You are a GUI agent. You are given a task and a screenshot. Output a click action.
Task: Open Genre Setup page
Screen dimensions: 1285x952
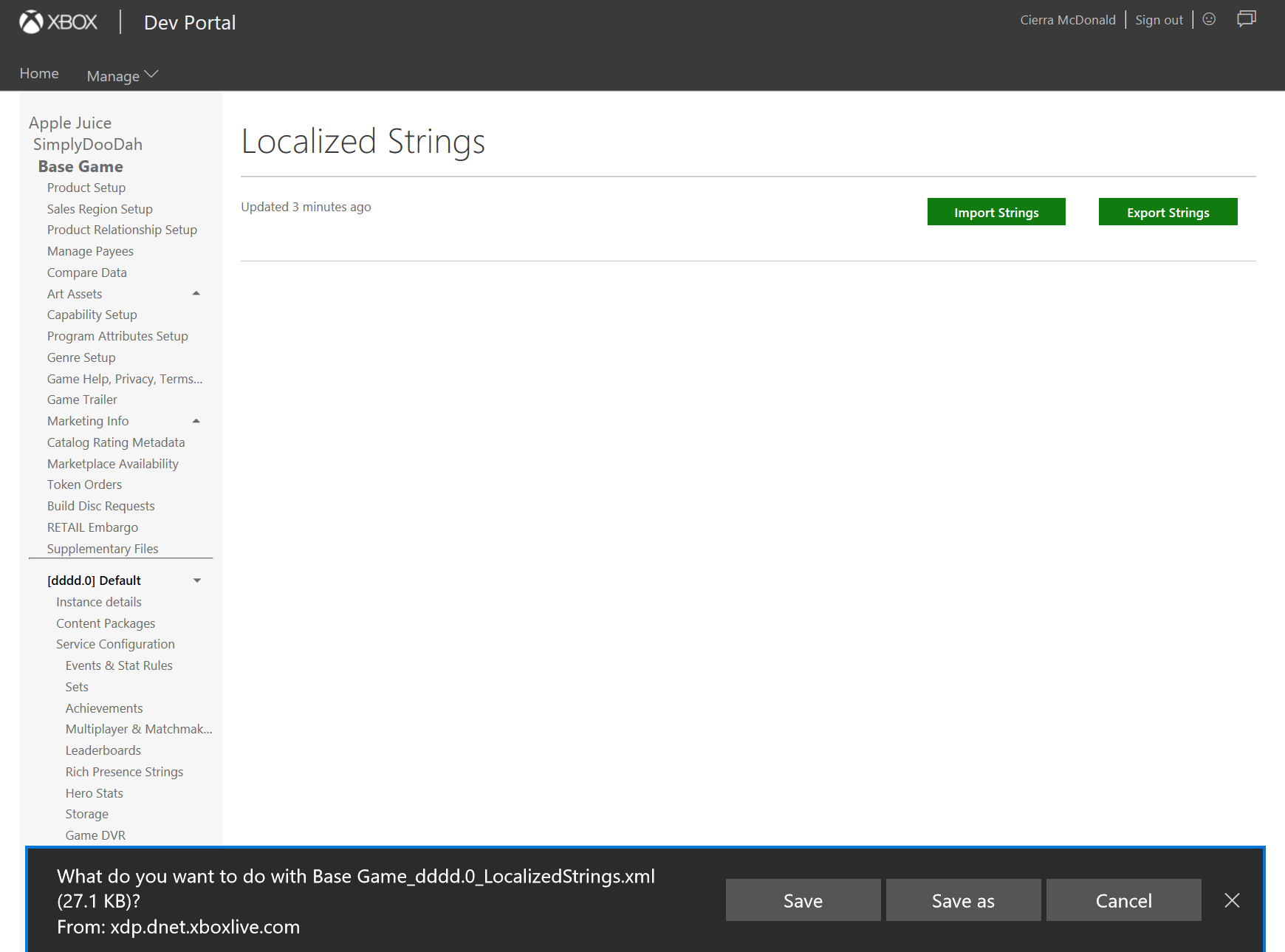click(81, 357)
